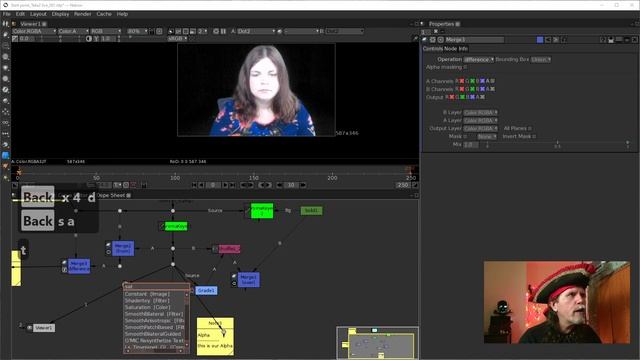Toggle blue checkbox in B Channels
Viewport: 640px width, 360px height.
click(482, 89)
